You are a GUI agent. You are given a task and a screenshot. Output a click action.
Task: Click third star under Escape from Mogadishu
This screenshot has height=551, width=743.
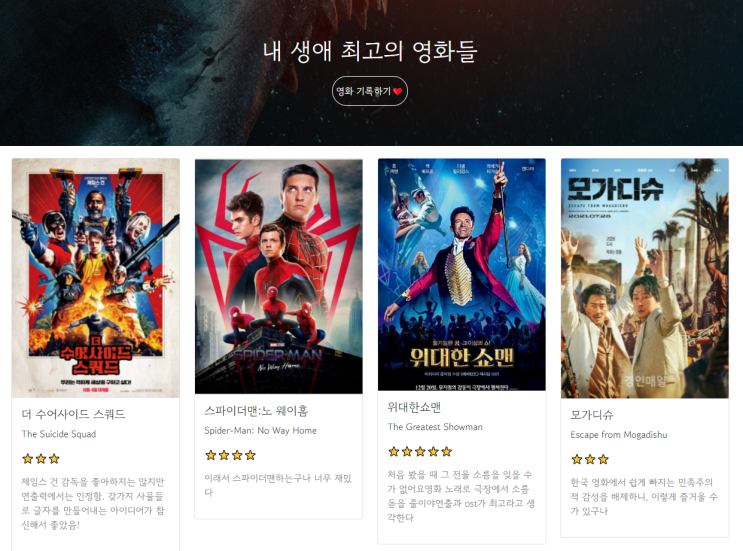point(603,459)
